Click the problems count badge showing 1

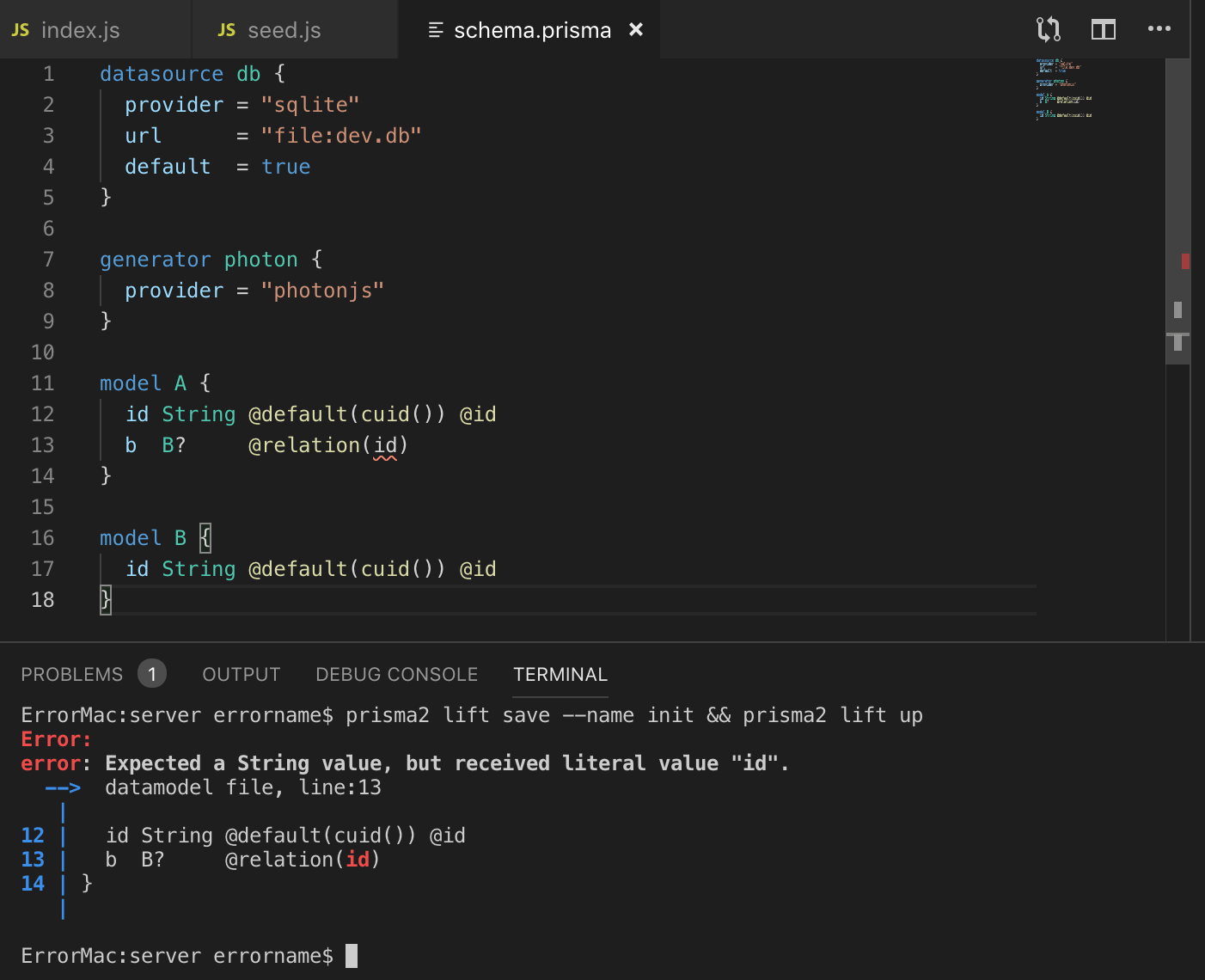[152, 674]
